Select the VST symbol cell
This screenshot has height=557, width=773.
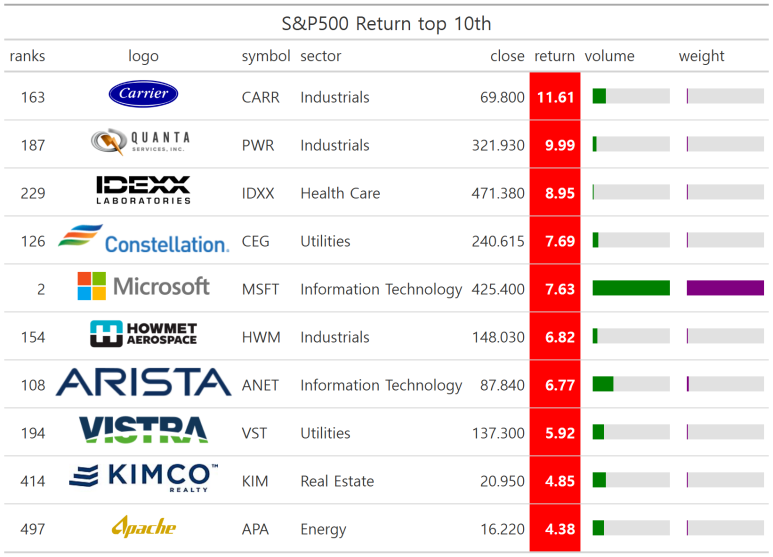point(254,433)
